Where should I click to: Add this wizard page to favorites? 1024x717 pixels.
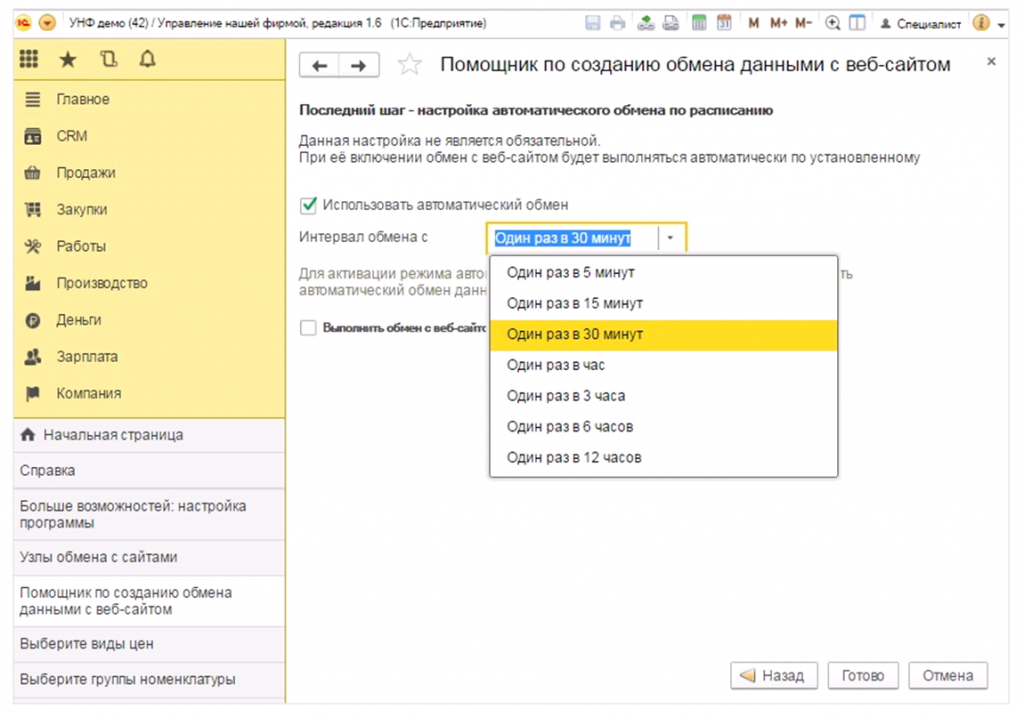click(x=409, y=65)
